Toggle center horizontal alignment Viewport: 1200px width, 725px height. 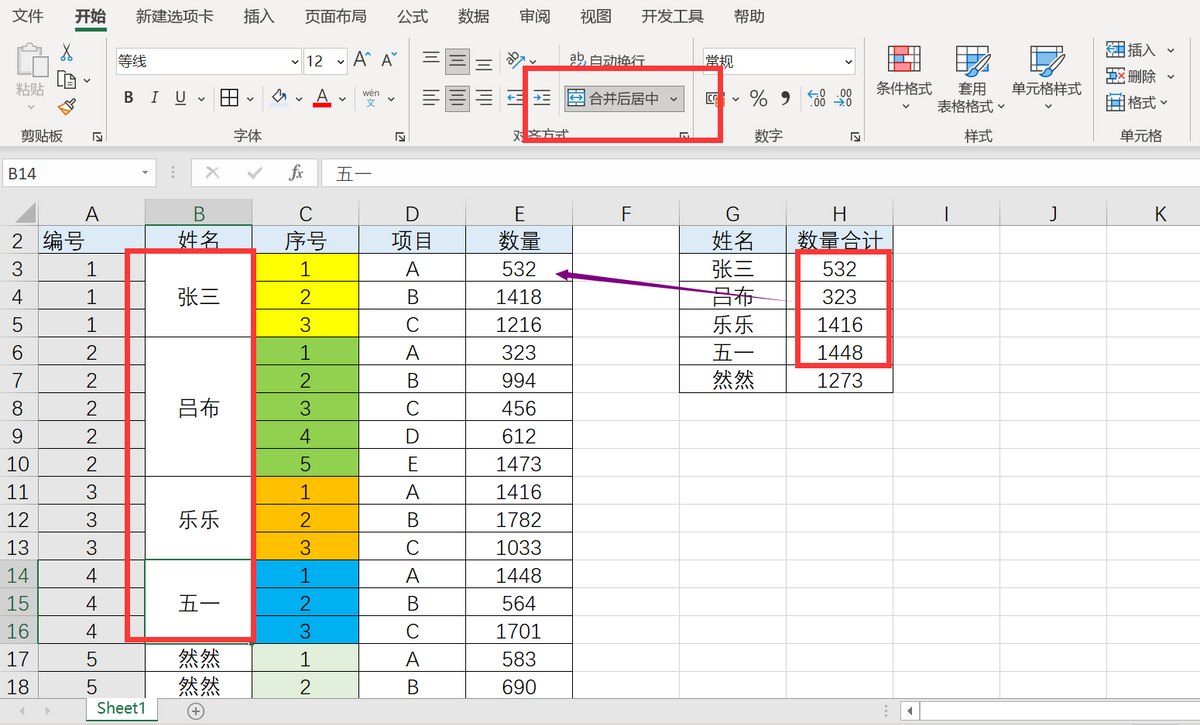(457, 98)
